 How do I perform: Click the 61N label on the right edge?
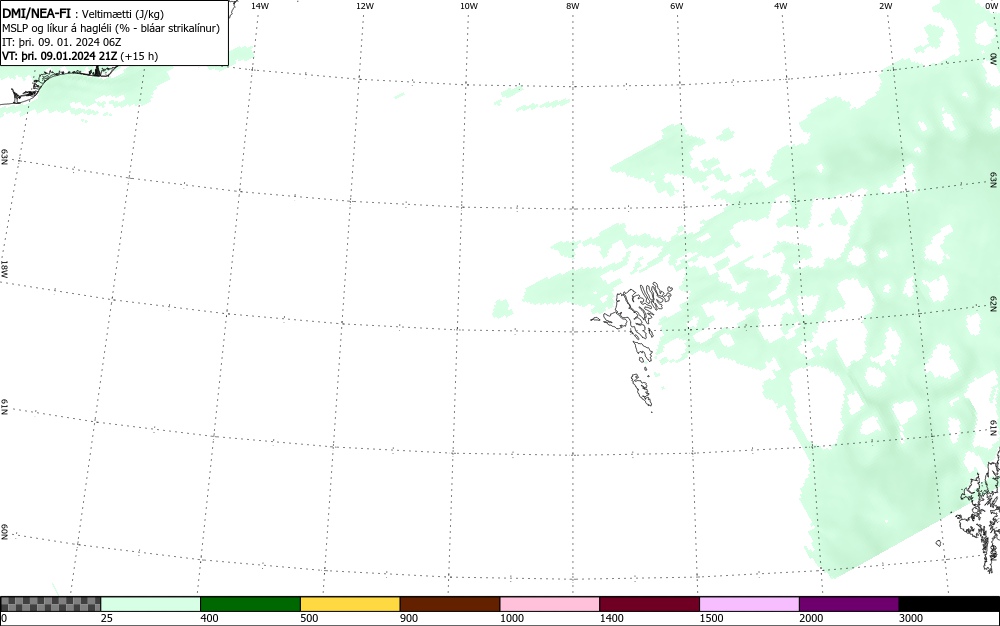pyautogui.click(x=994, y=428)
